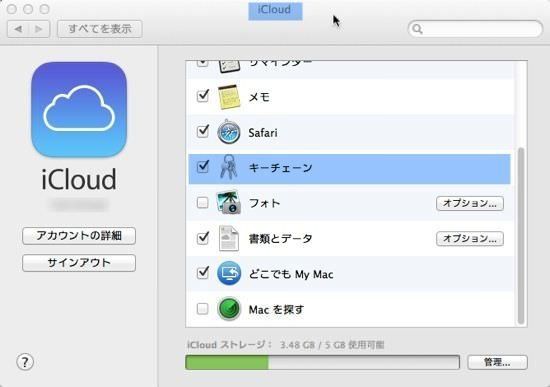The height and width of the screenshot is (387, 550).
Task: Select the キーチェーン row label
Action: tap(280, 168)
